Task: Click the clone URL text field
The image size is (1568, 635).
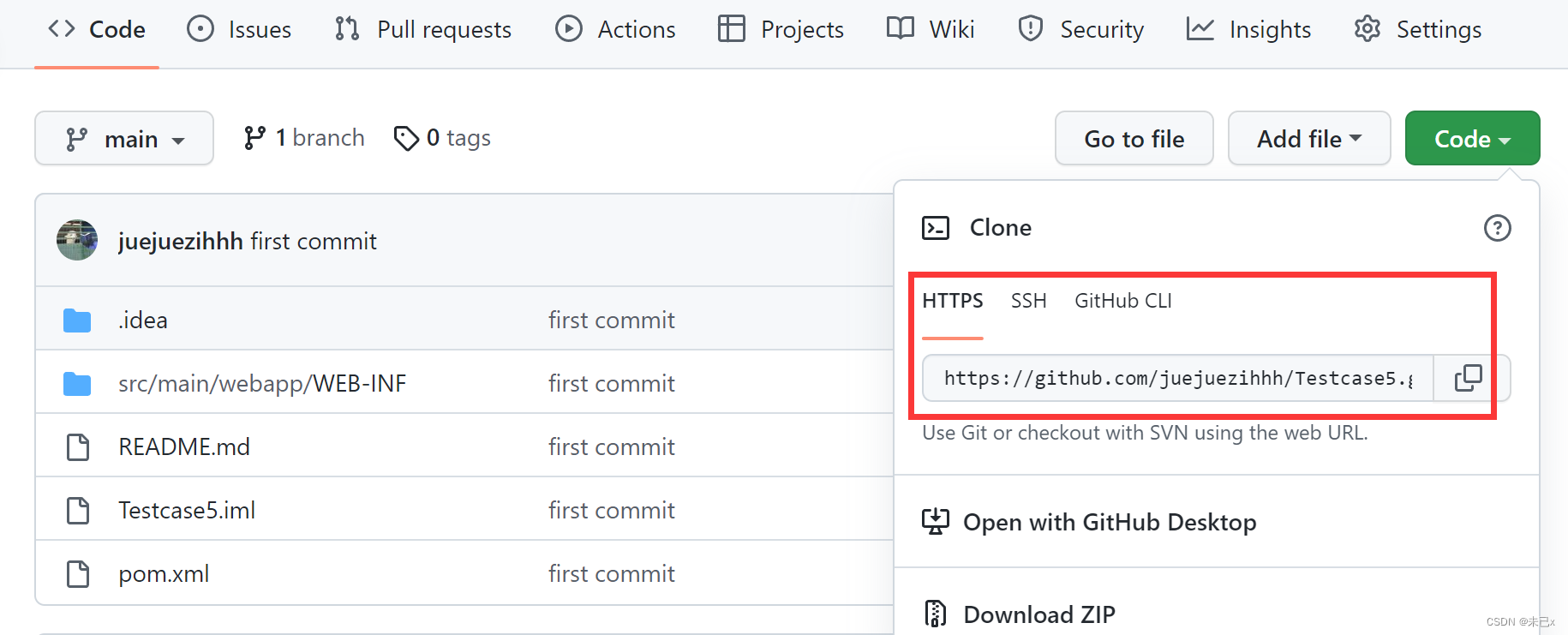Action: tap(1178, 378)
